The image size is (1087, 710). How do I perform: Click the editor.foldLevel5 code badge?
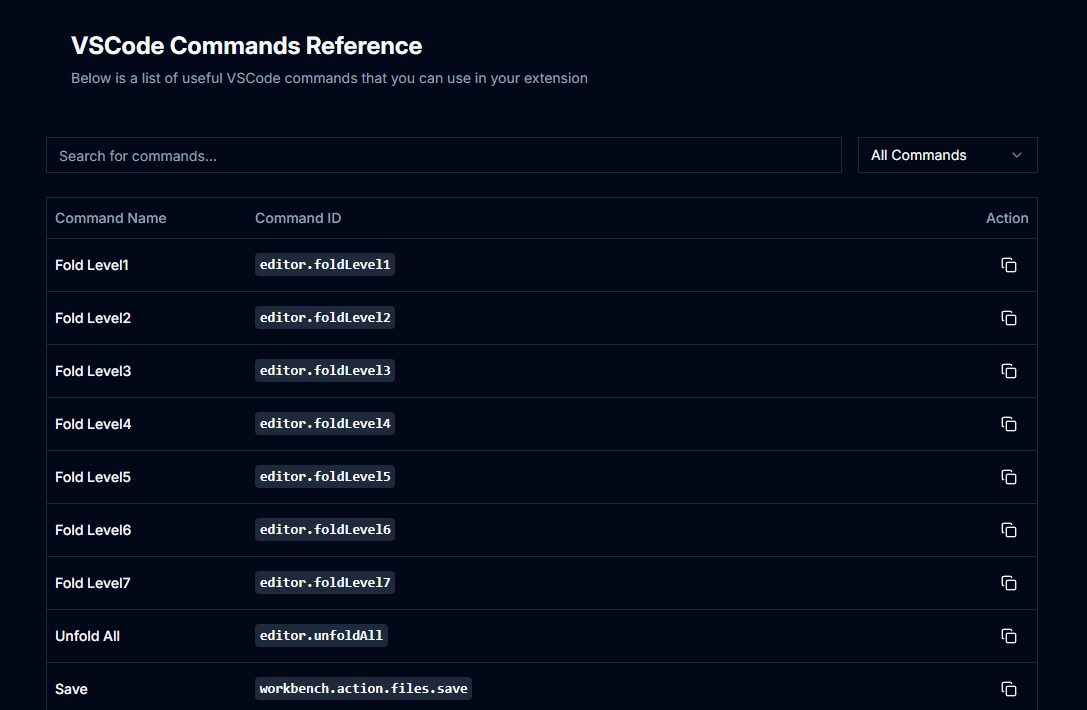325,476
